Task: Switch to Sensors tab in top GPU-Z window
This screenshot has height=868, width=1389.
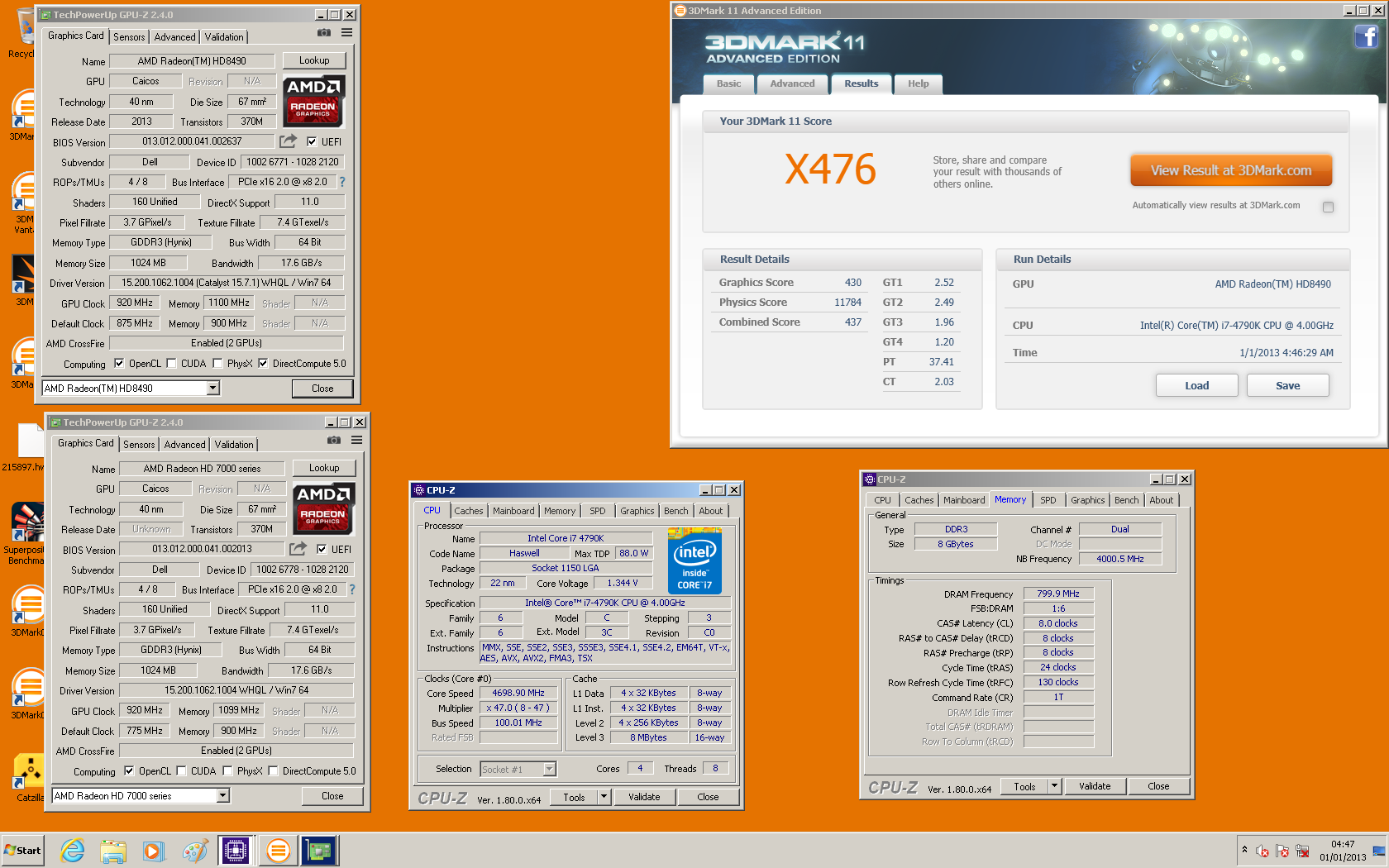Action: pos(129,37)
